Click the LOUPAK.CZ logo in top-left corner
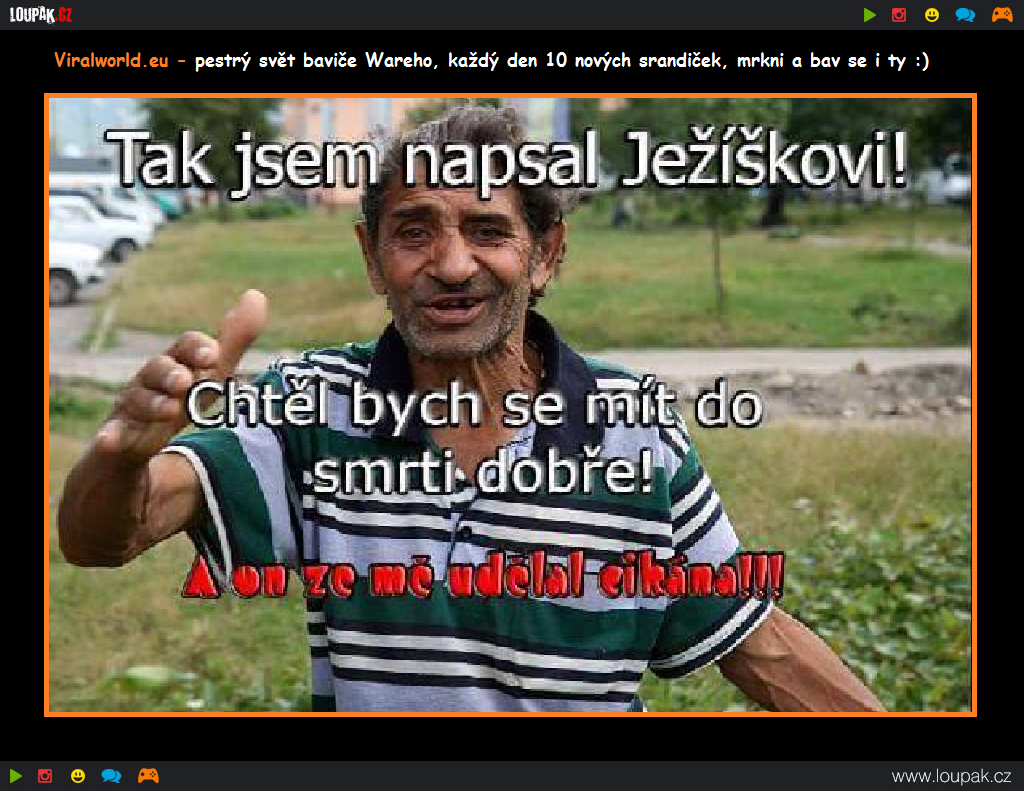 point(41,14)
